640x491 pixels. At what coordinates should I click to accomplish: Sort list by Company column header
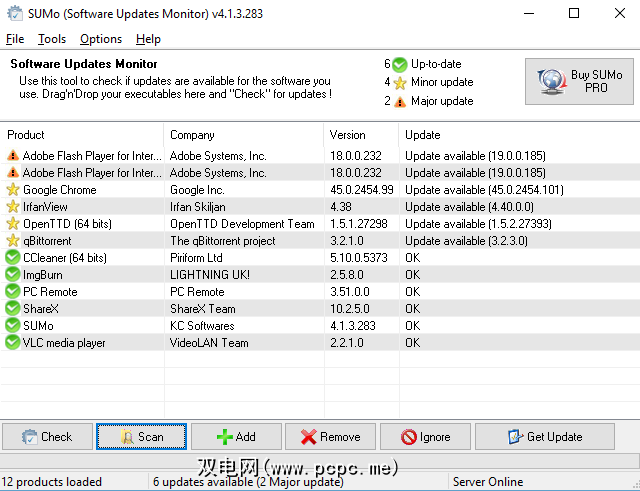click(244, 135)
